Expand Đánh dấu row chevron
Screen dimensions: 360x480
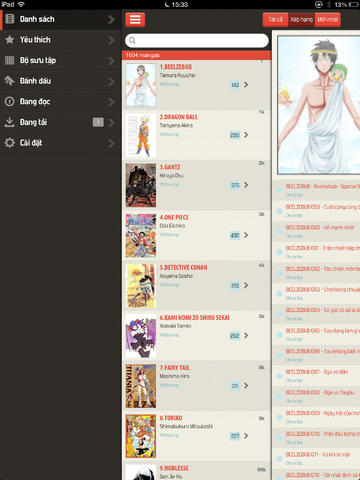click(x=111, y=81)
